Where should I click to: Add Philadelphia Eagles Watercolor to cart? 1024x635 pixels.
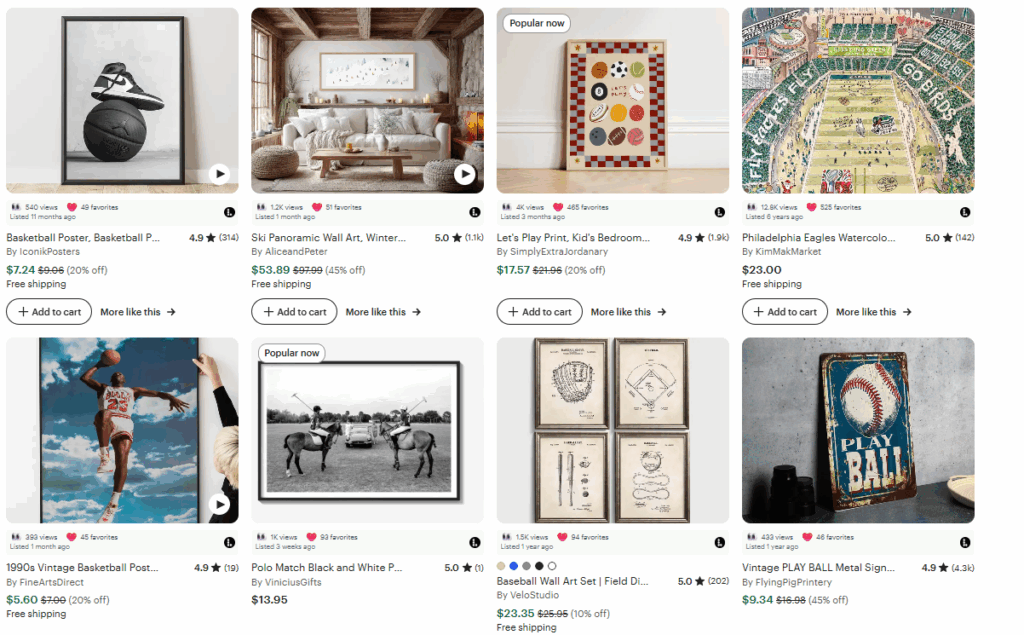785,312
